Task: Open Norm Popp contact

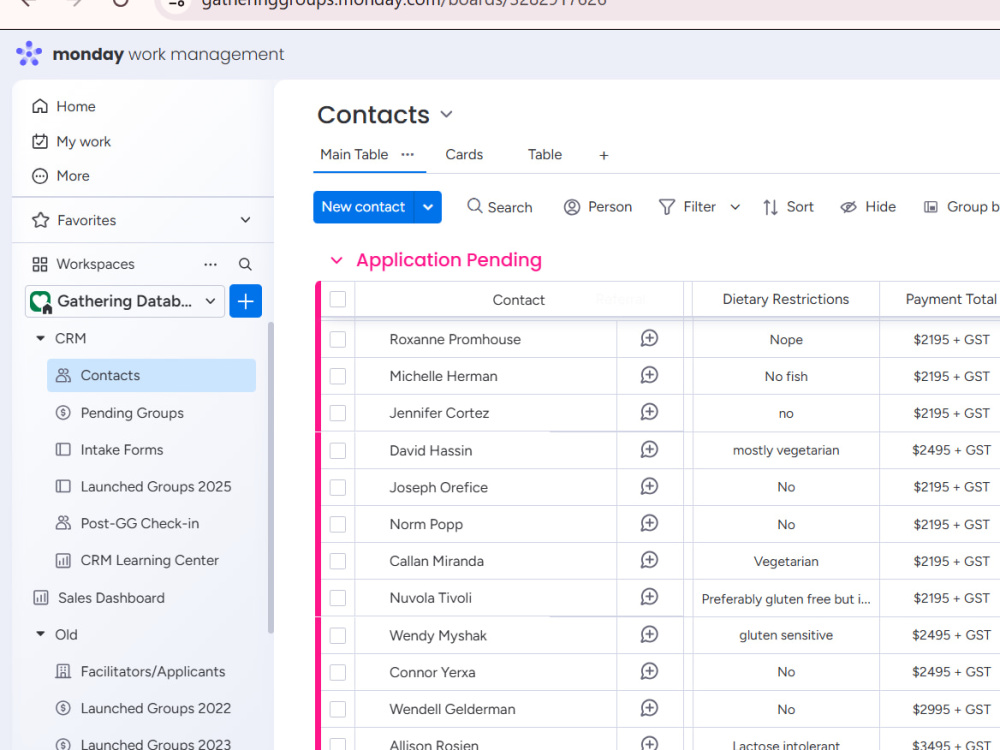Action: point(426,525)
